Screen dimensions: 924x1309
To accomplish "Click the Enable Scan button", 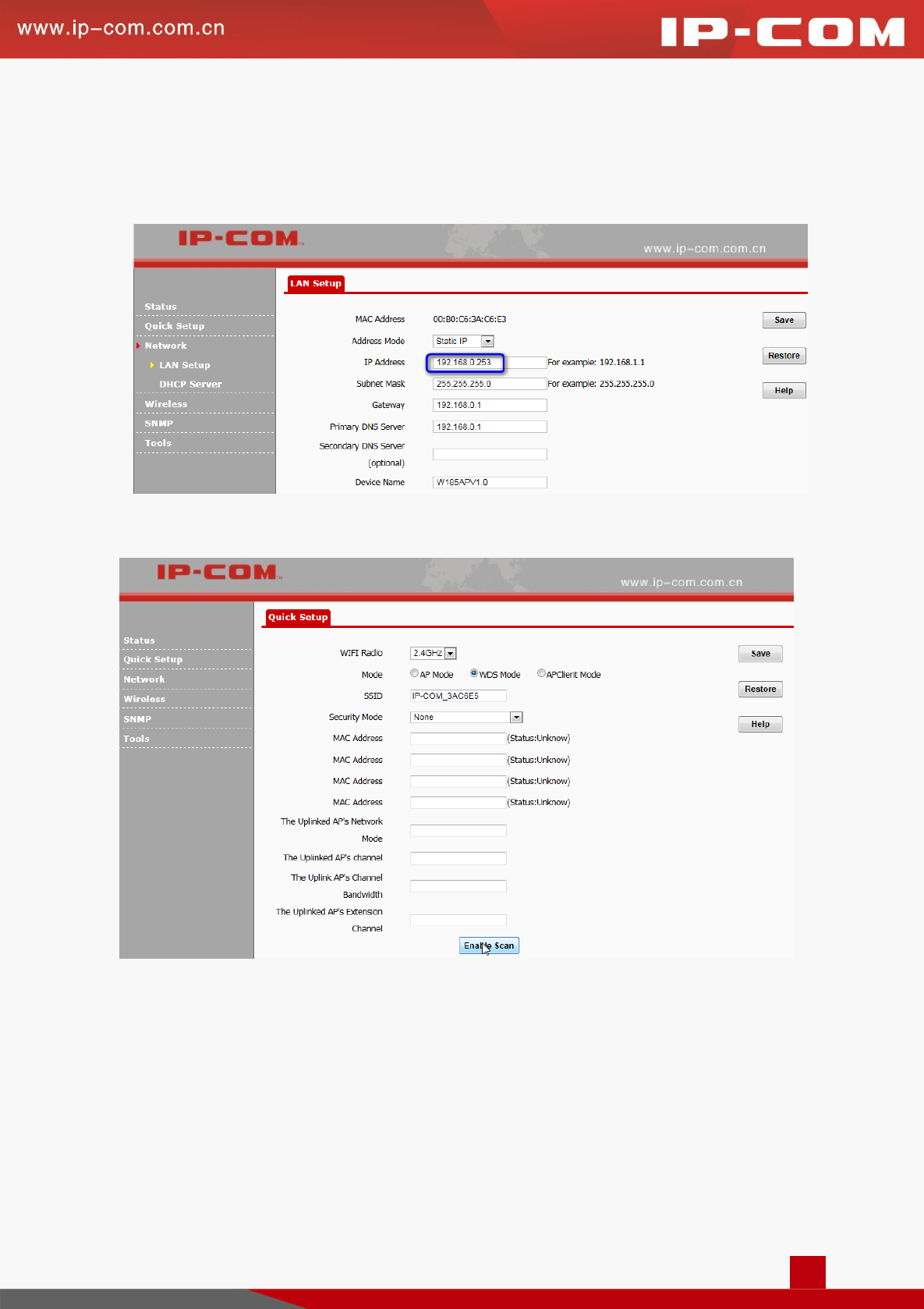I will pyautogui.click(x=489, y=945).
